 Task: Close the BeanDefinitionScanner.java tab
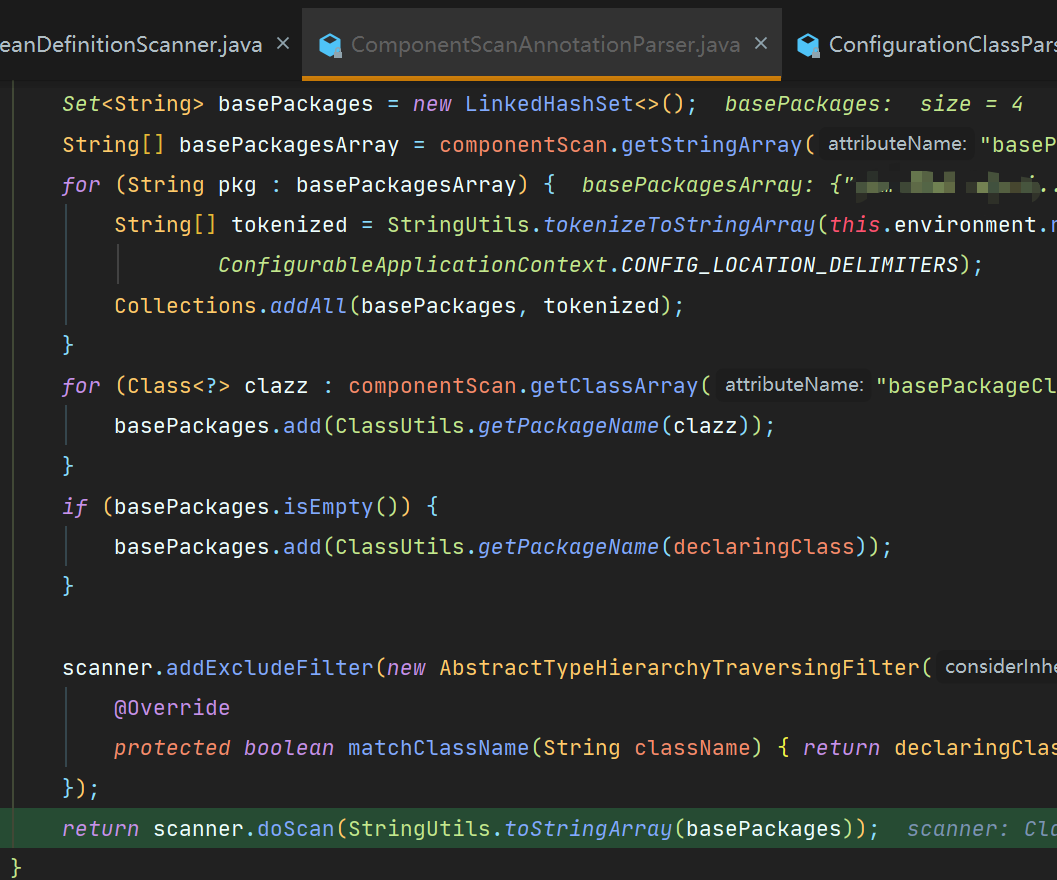coord(283,43)
